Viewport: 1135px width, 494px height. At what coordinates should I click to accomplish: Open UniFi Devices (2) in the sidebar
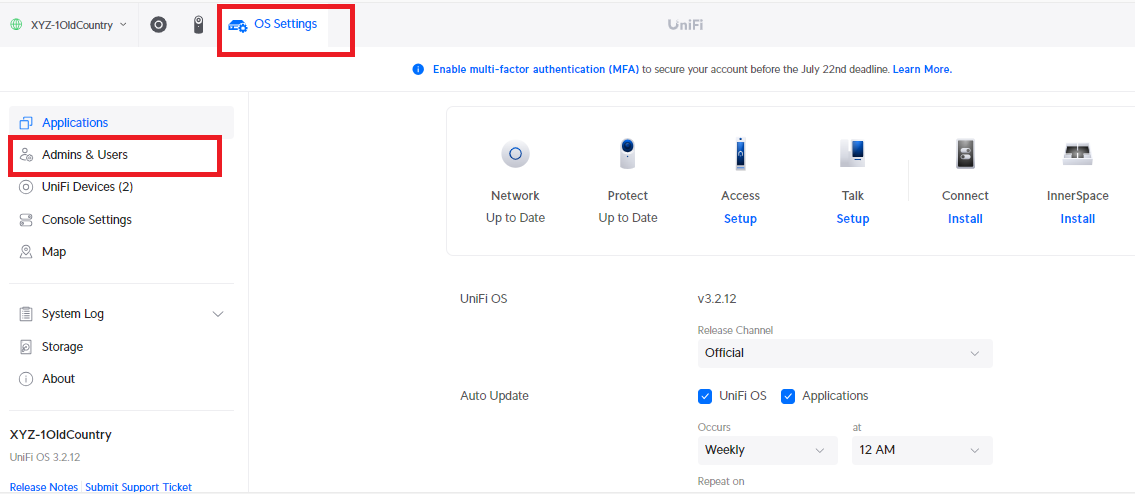tap(122, 187)
